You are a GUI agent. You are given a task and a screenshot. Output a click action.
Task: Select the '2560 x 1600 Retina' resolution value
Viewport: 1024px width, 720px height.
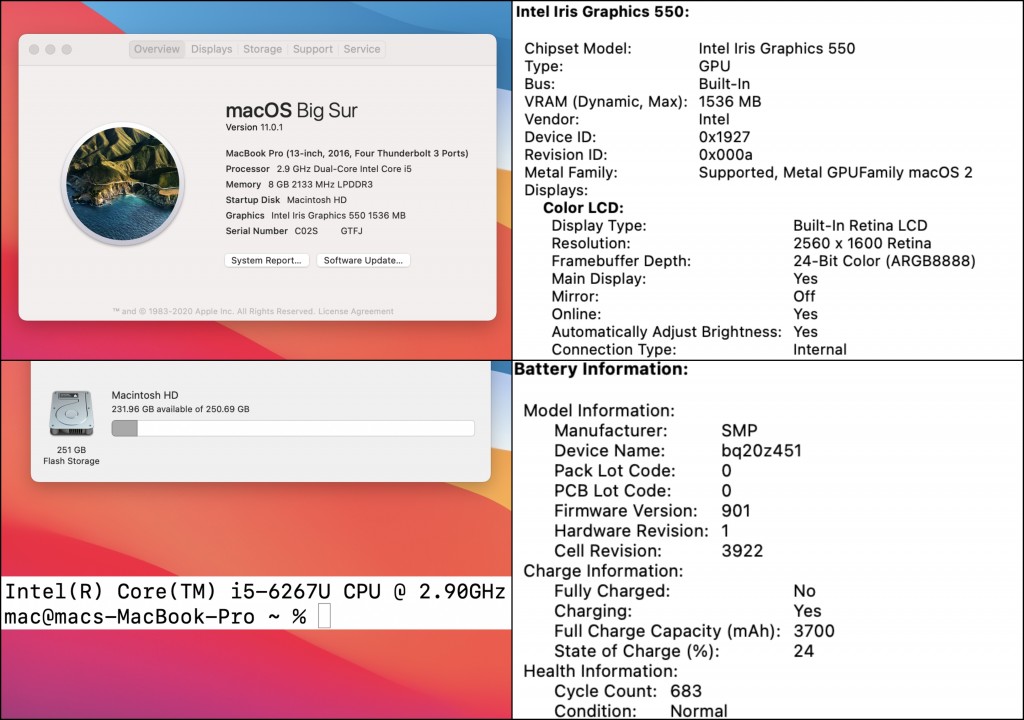(x=862, y=243)
